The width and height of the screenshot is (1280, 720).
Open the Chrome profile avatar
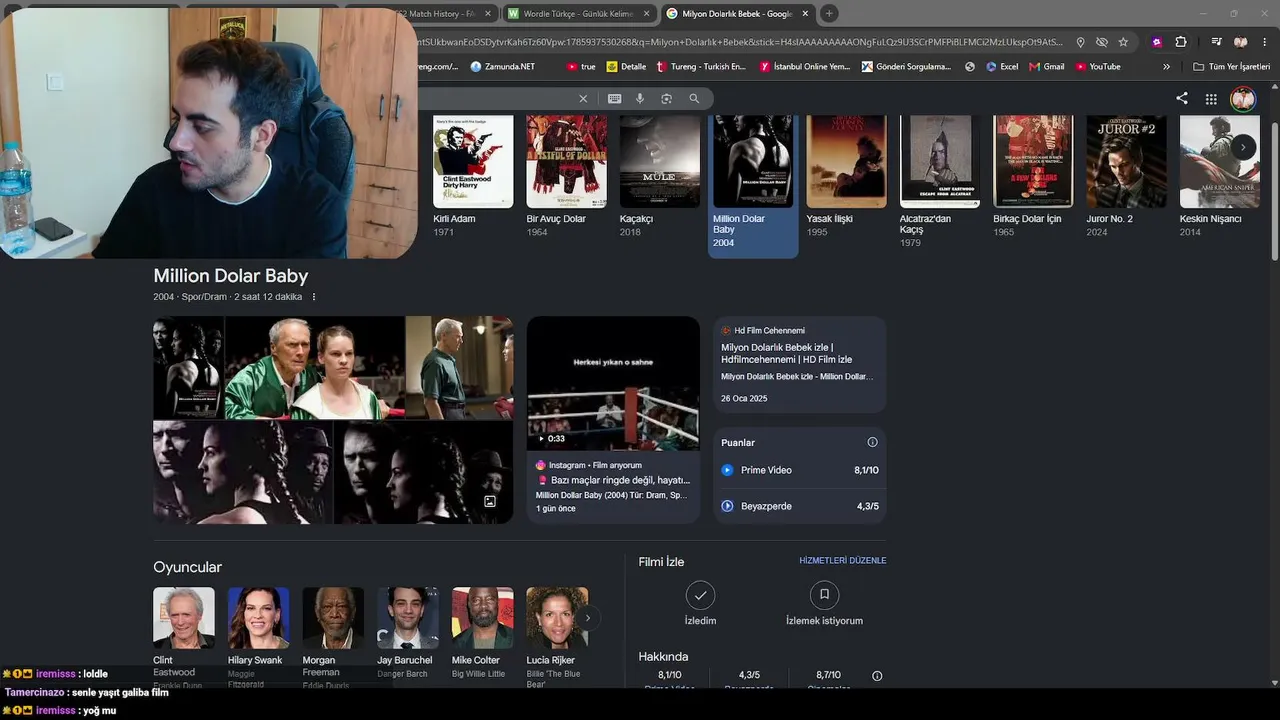coord(1241,42)
